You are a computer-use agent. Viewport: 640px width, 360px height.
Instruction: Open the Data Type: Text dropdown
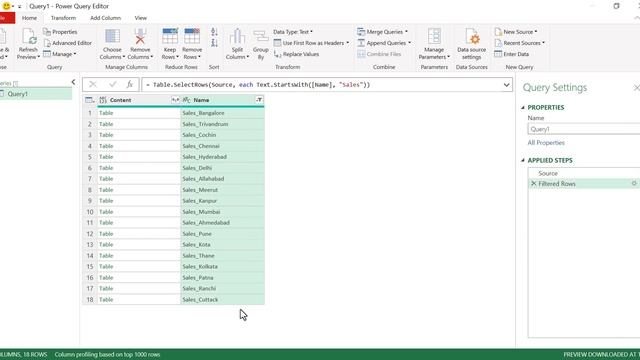293,32
